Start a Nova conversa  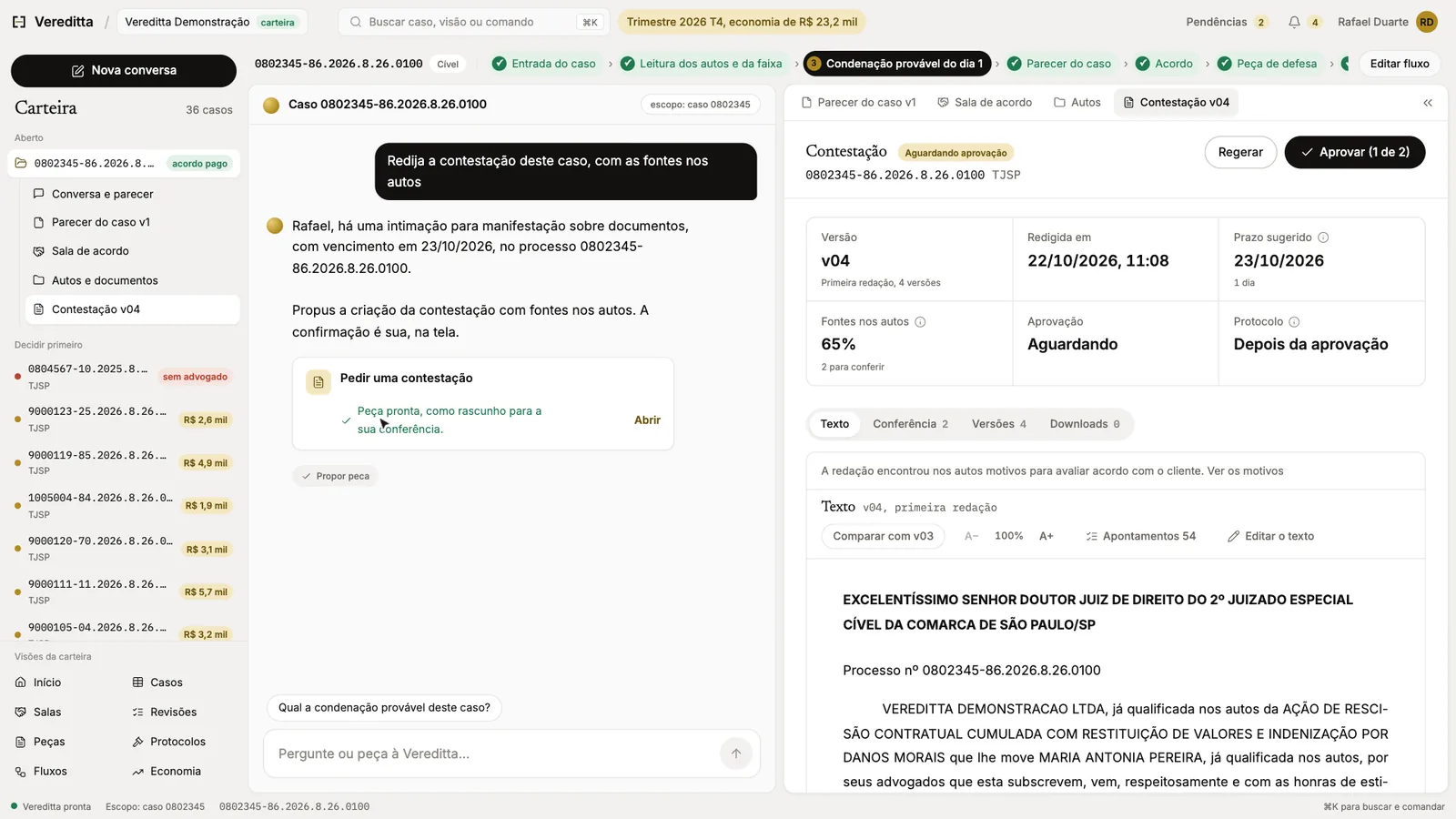tap(124, 70)
